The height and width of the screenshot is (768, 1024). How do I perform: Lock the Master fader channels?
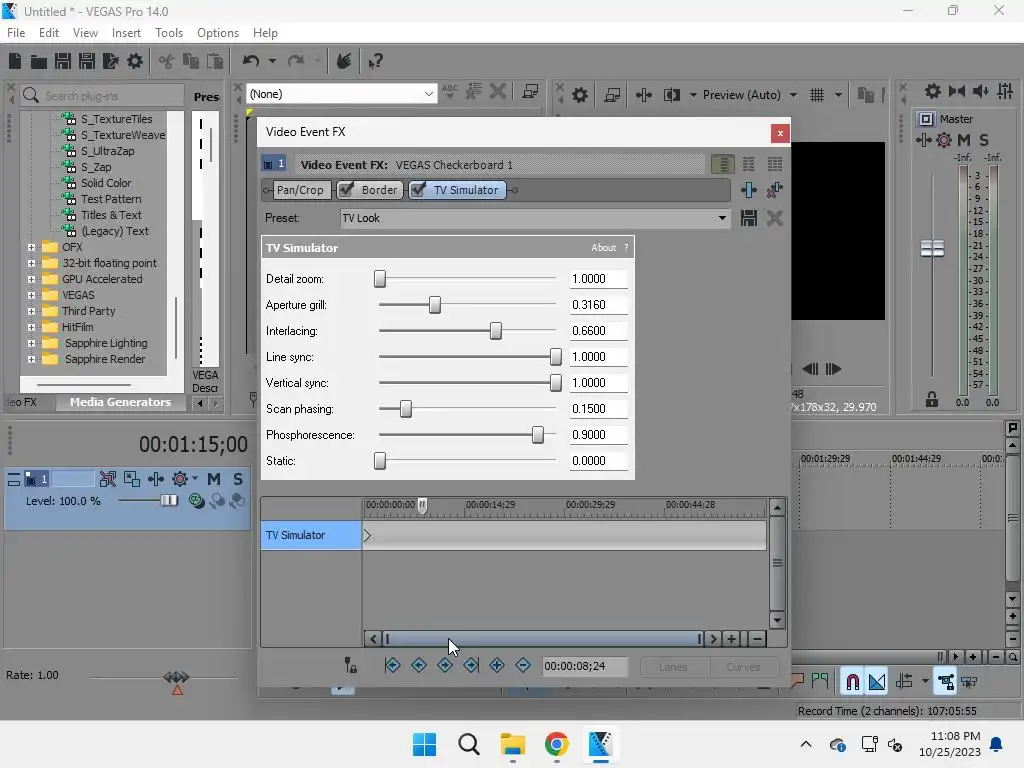[932, 400]
